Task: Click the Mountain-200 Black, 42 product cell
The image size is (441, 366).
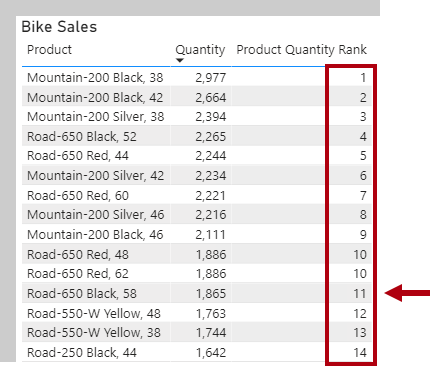Action: [95, 98]
